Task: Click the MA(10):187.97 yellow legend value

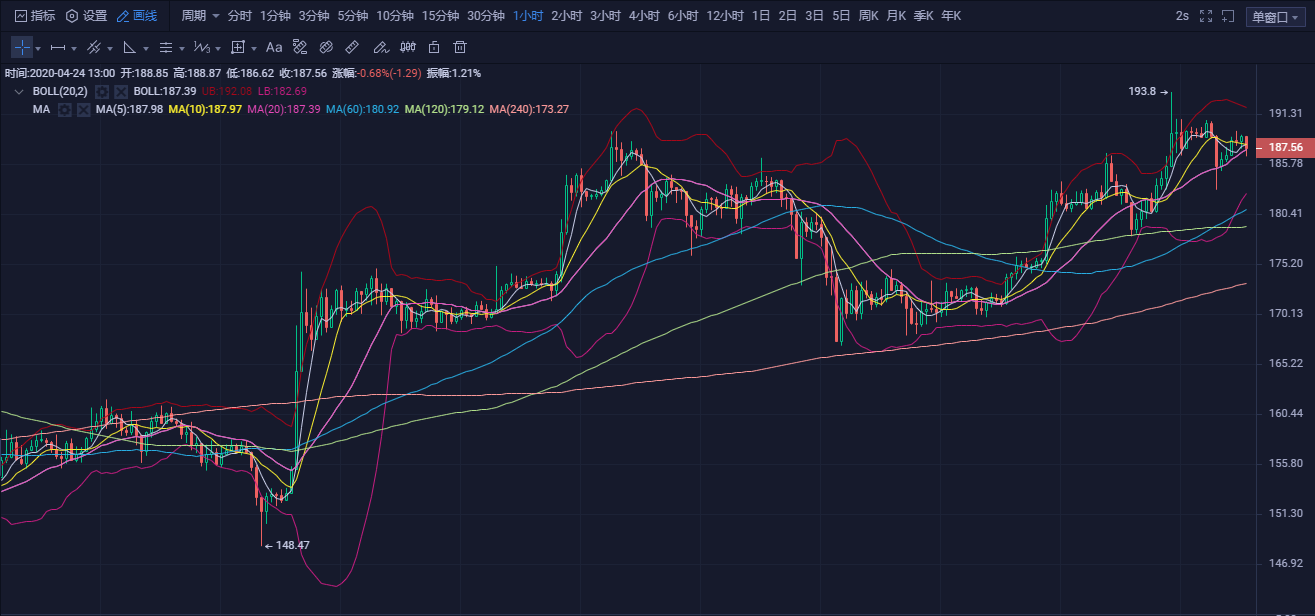Action: 205,109
